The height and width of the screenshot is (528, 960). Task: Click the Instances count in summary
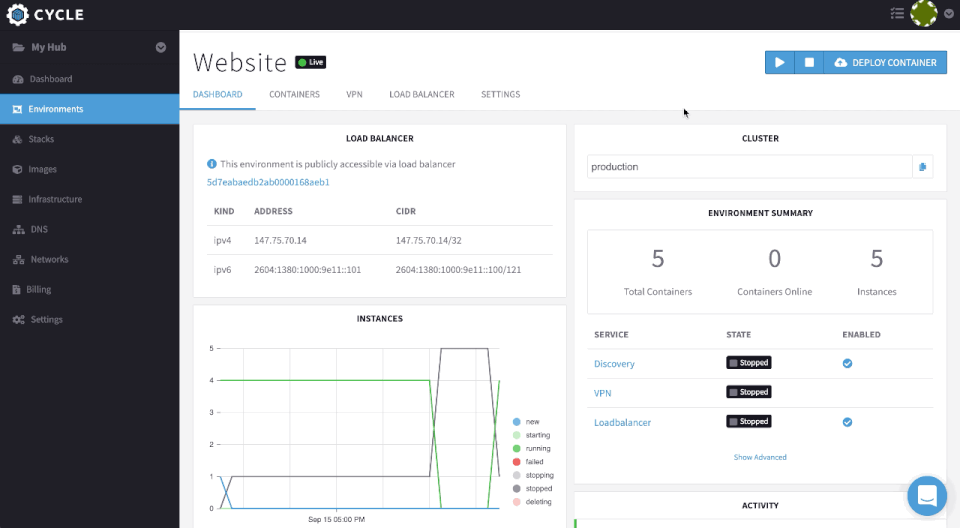pyautogui.click(x=877, y=259)
